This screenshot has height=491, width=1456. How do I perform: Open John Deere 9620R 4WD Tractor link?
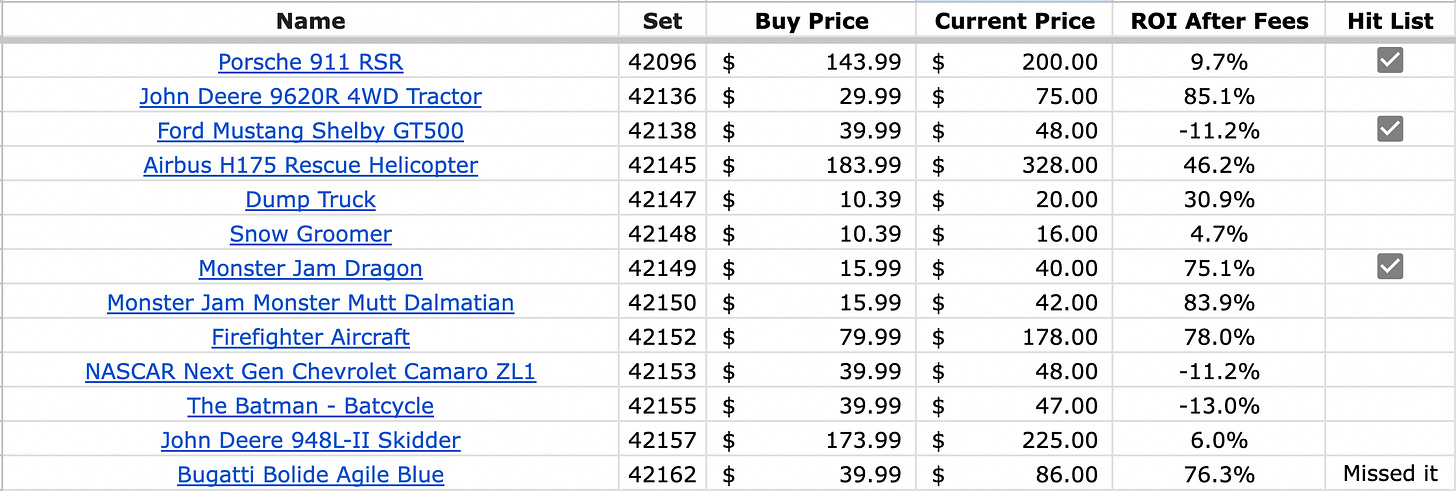(x=311, y=96)
